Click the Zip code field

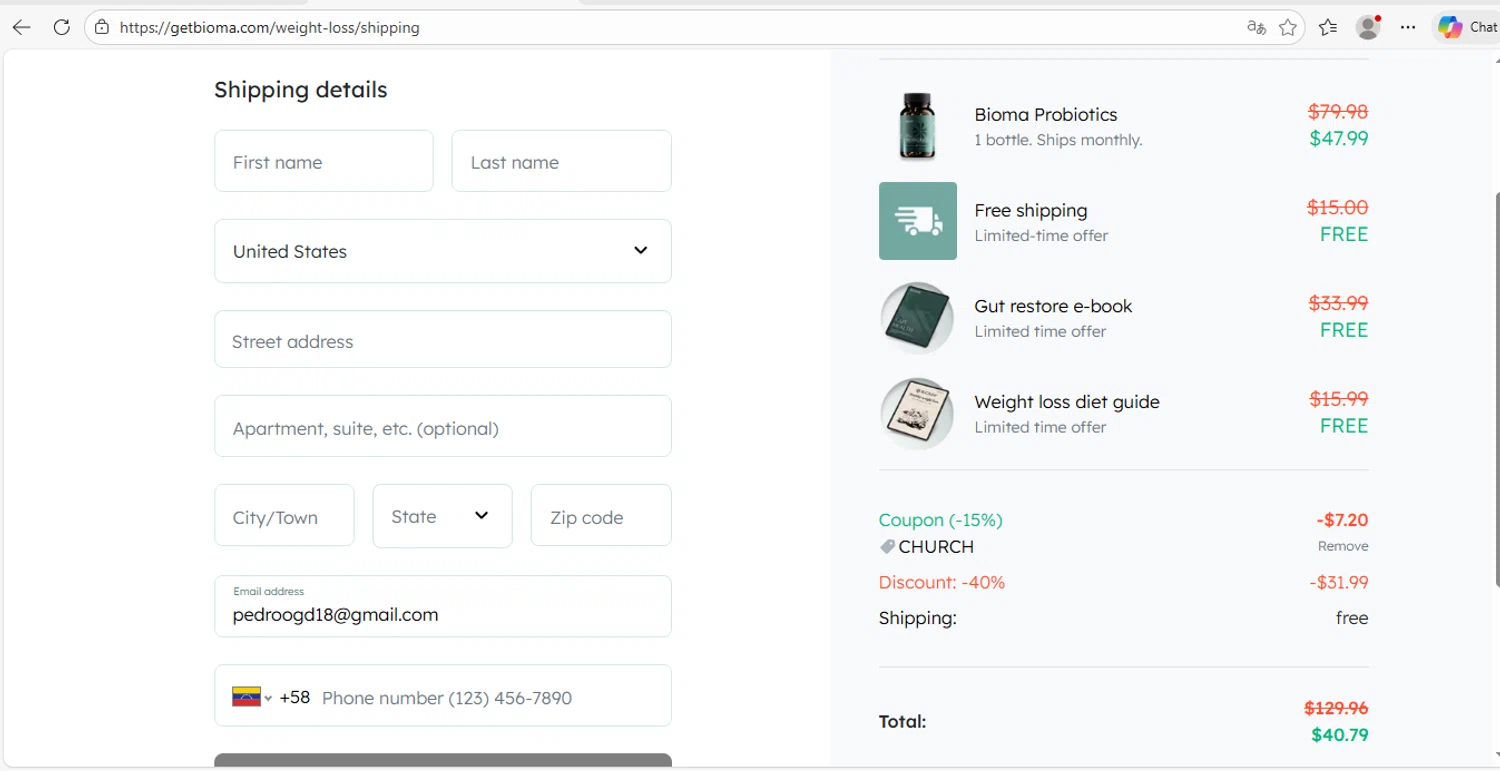[x=601, y=515]
